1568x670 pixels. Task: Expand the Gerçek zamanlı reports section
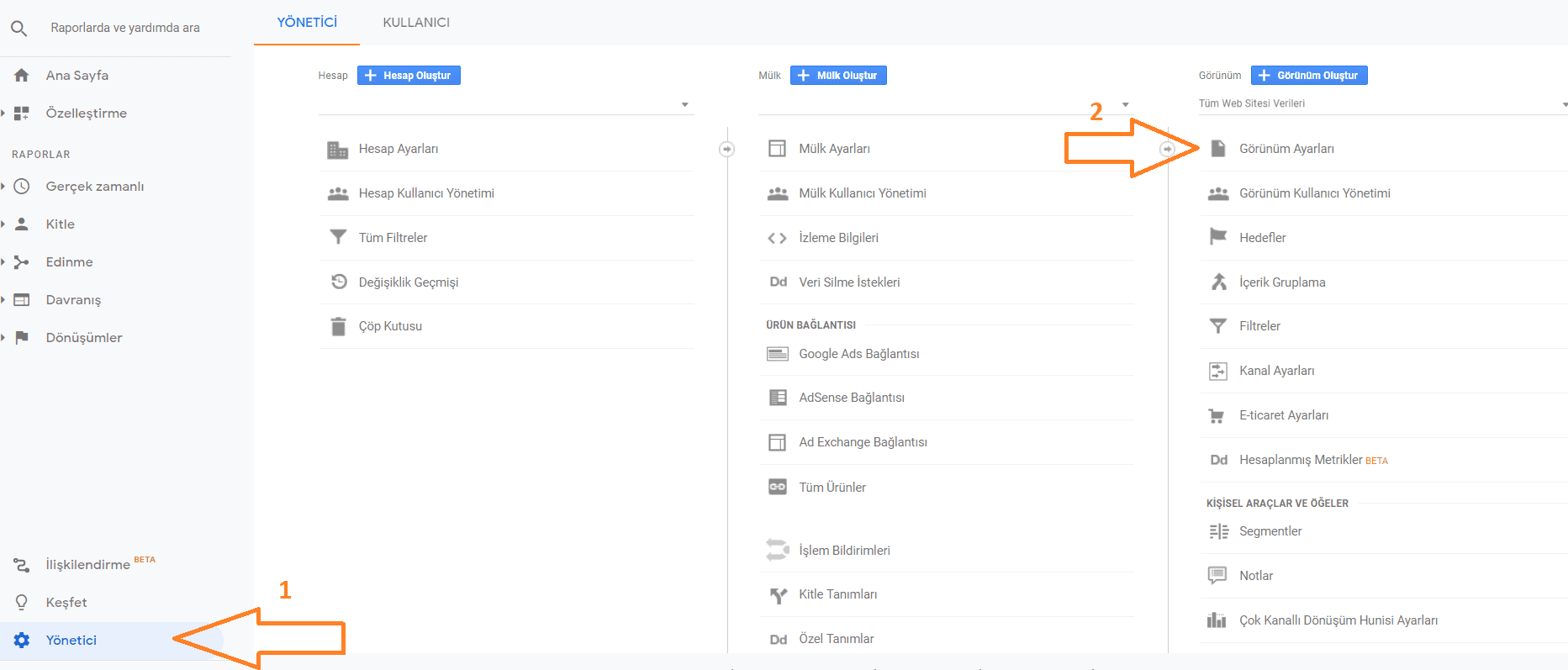click(x=94, y=187)
